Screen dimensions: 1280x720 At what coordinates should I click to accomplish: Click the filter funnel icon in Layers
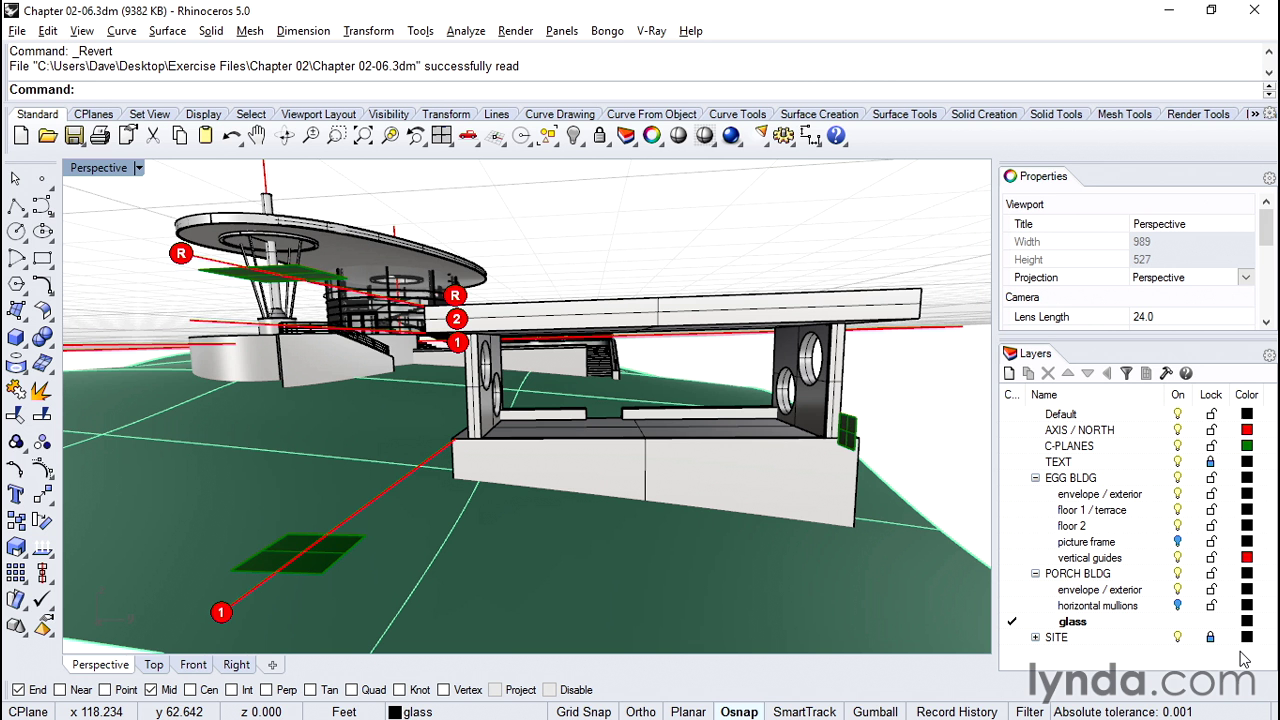click(1126, 374)
